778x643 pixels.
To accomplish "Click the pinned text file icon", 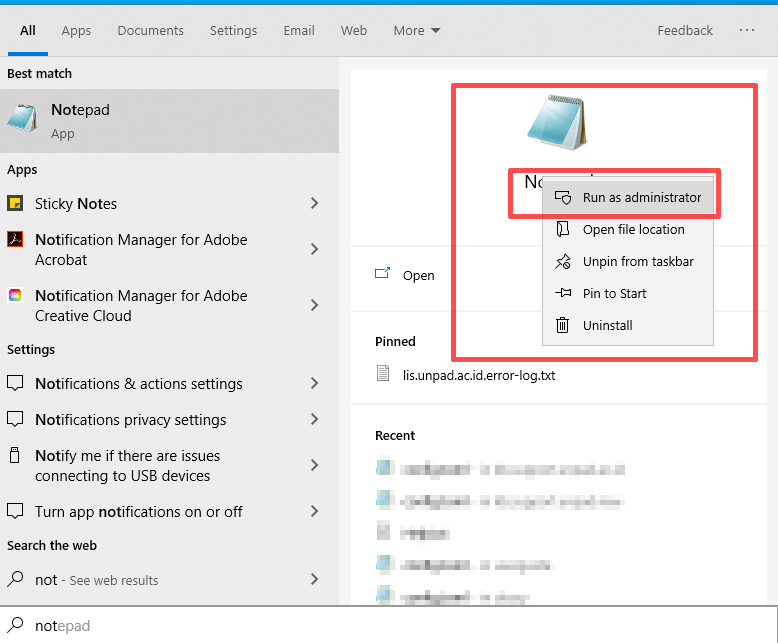I will [383, 373].
